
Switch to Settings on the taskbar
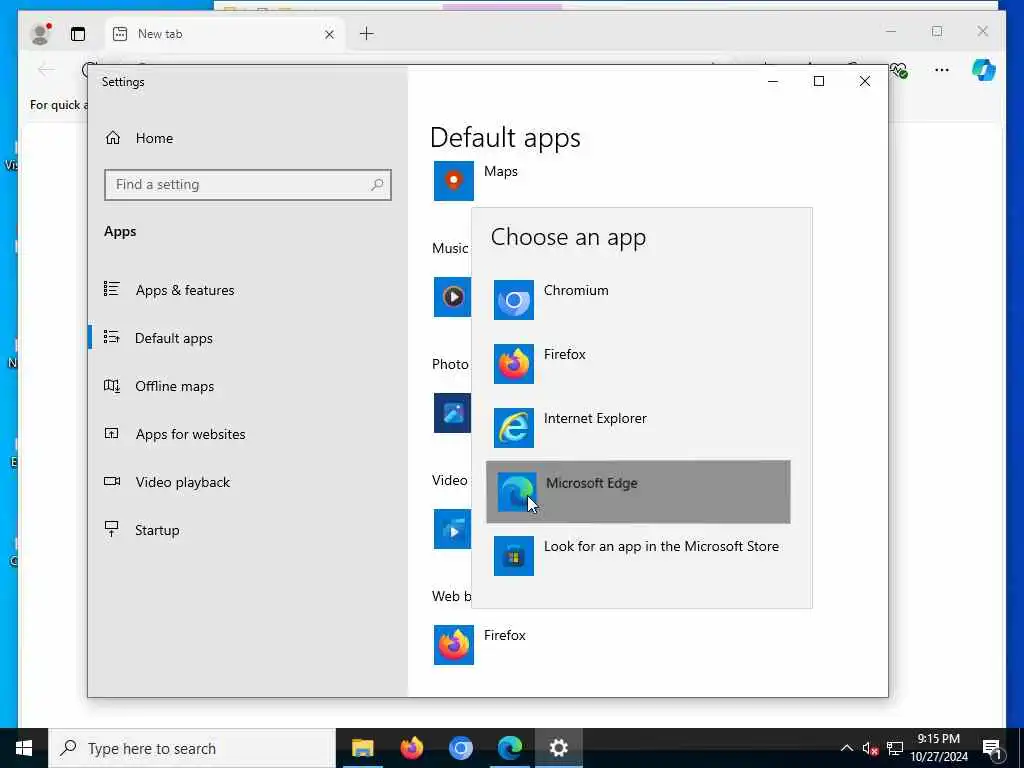point(558,748)
